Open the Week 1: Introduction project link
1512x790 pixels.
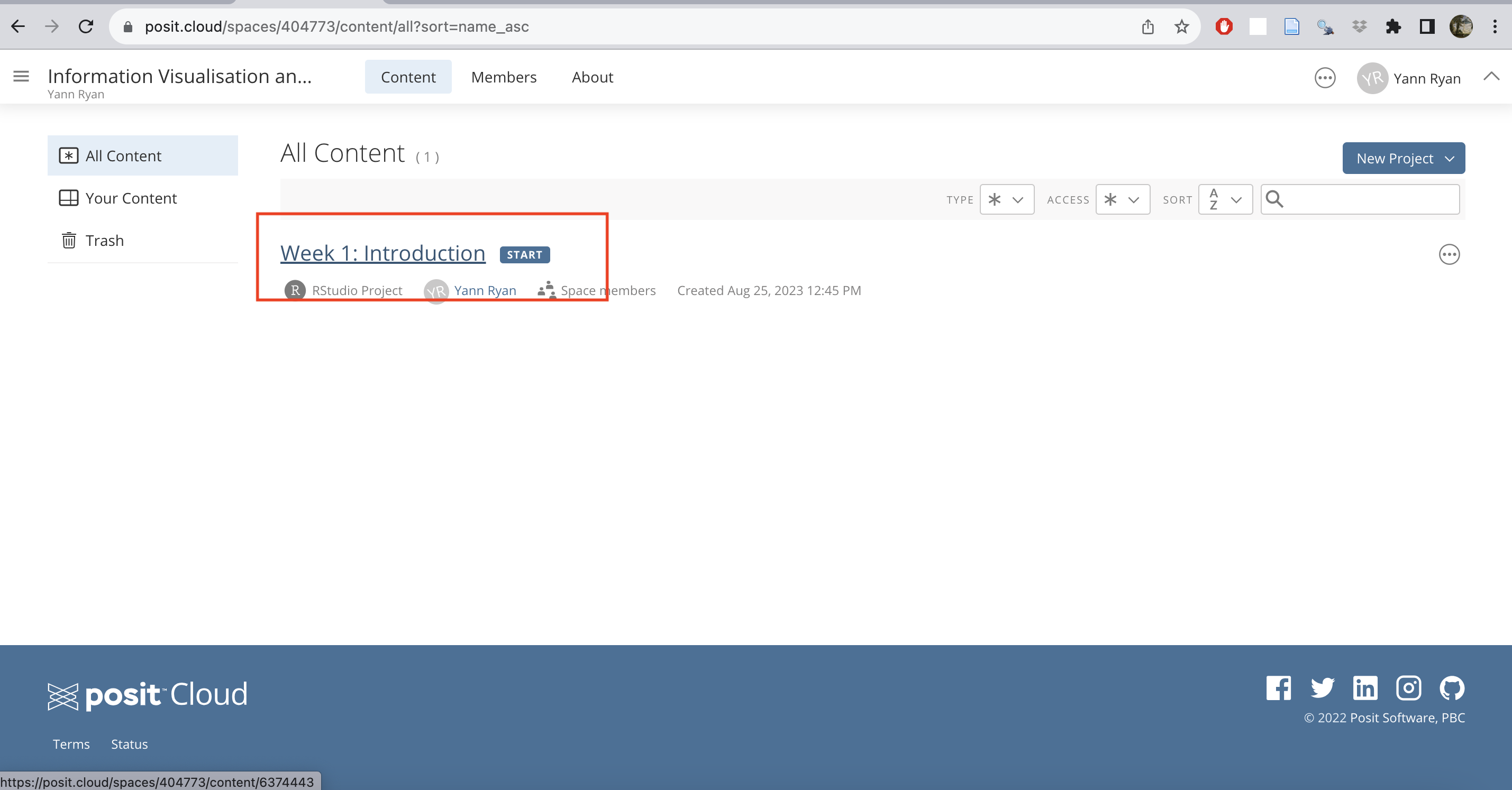click(382, 253)
